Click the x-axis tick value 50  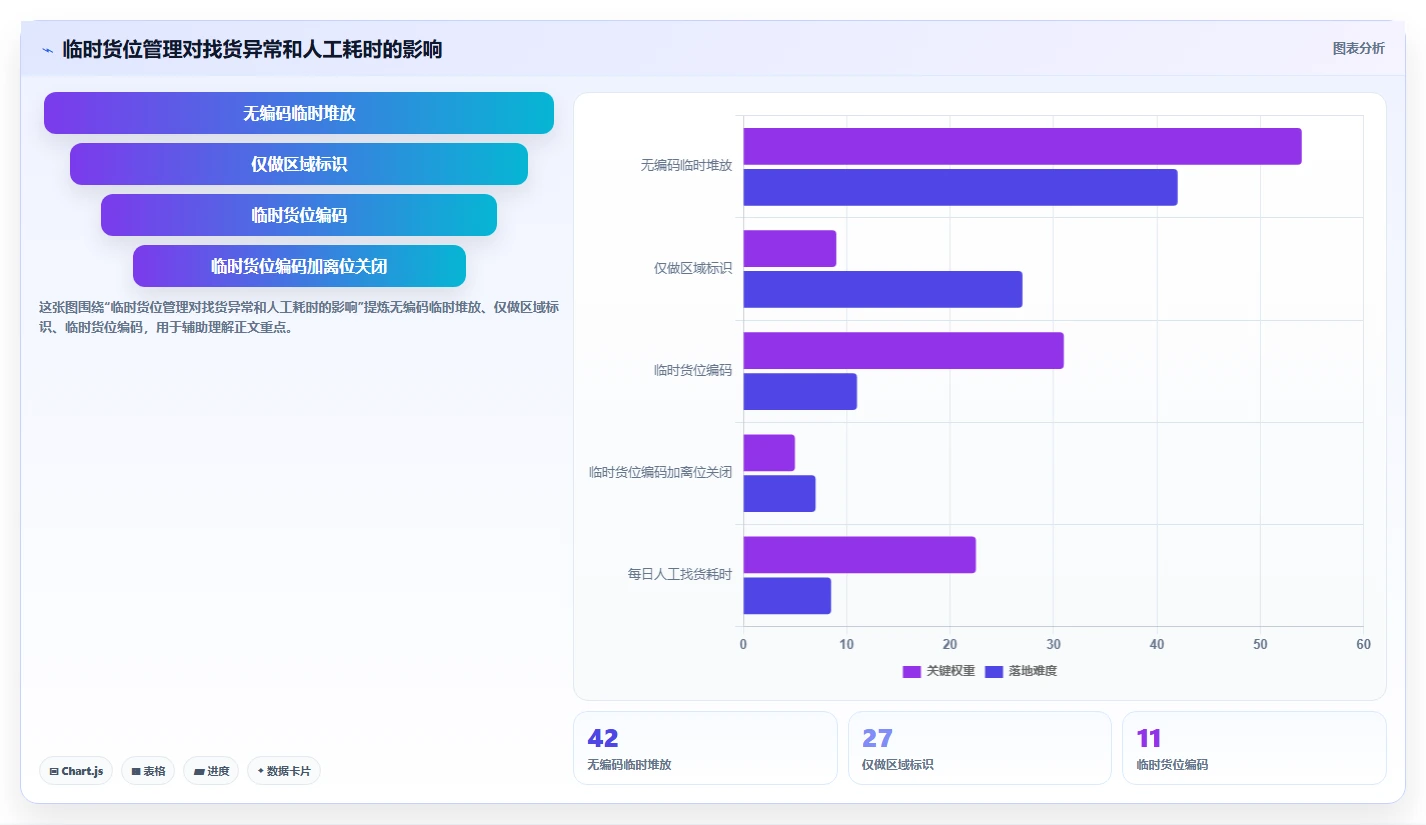coord(1260,644)
